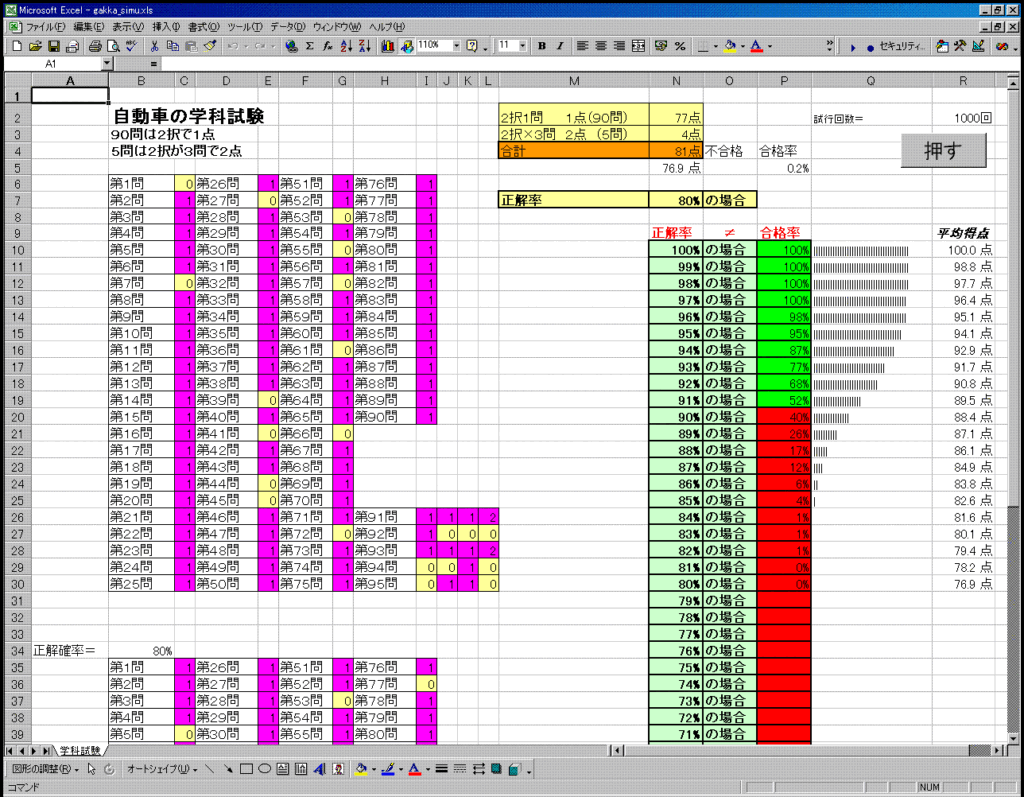The image size is (1024, 797).
Task: Insert a text box
Action: tap(282, 769)
